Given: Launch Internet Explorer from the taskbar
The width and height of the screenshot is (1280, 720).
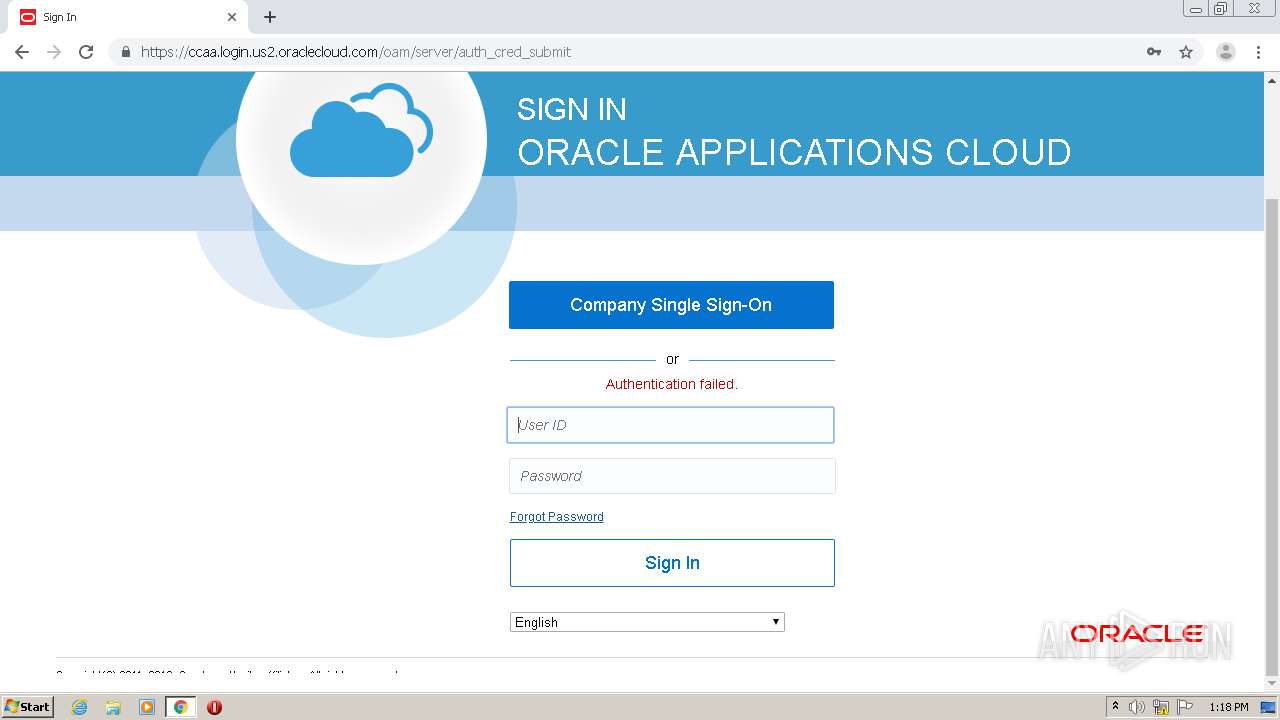Looking at the screenshot, I should click(80, 707).
